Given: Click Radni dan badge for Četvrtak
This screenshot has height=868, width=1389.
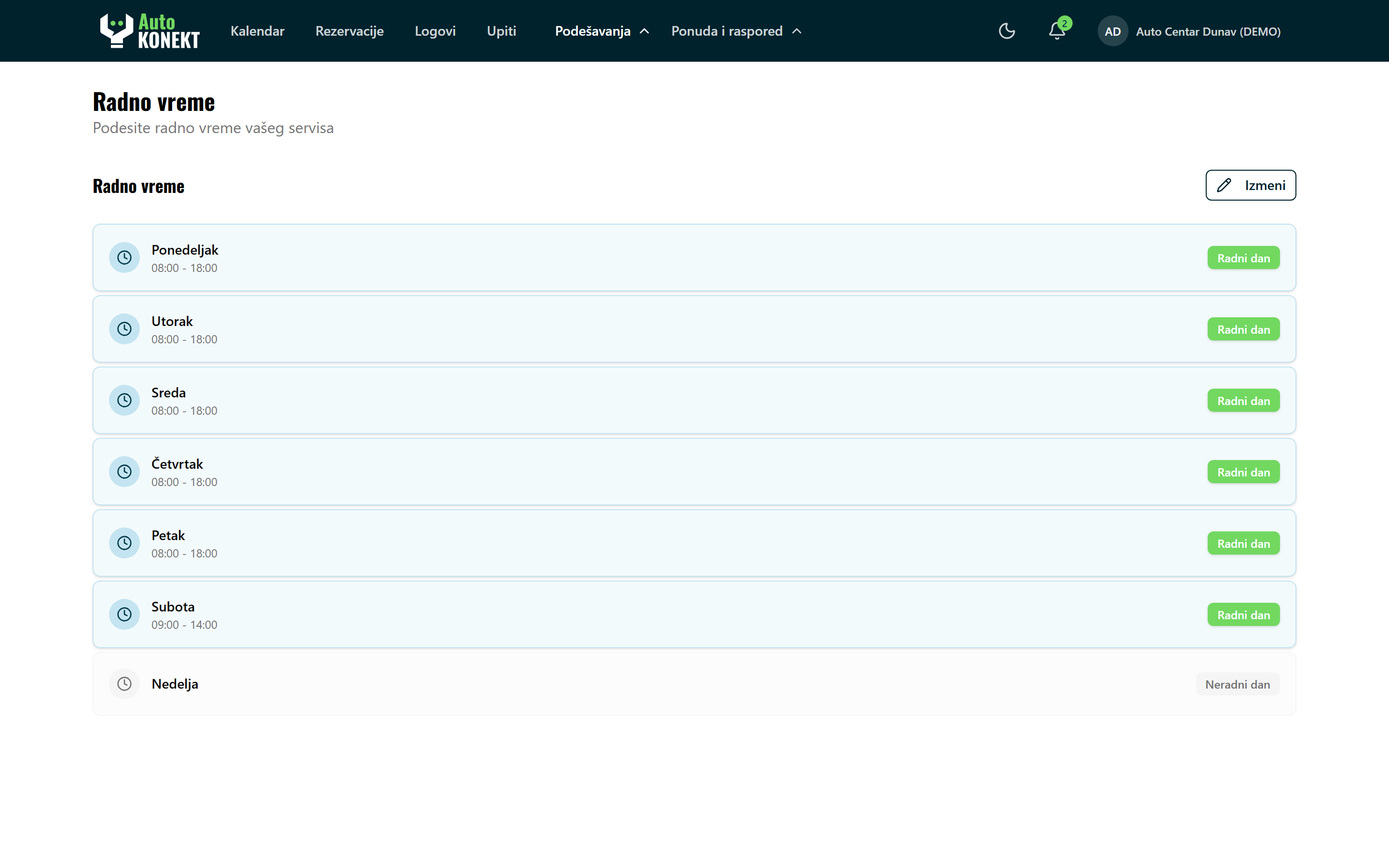Looking at the screenshot, I should 1243,472.
